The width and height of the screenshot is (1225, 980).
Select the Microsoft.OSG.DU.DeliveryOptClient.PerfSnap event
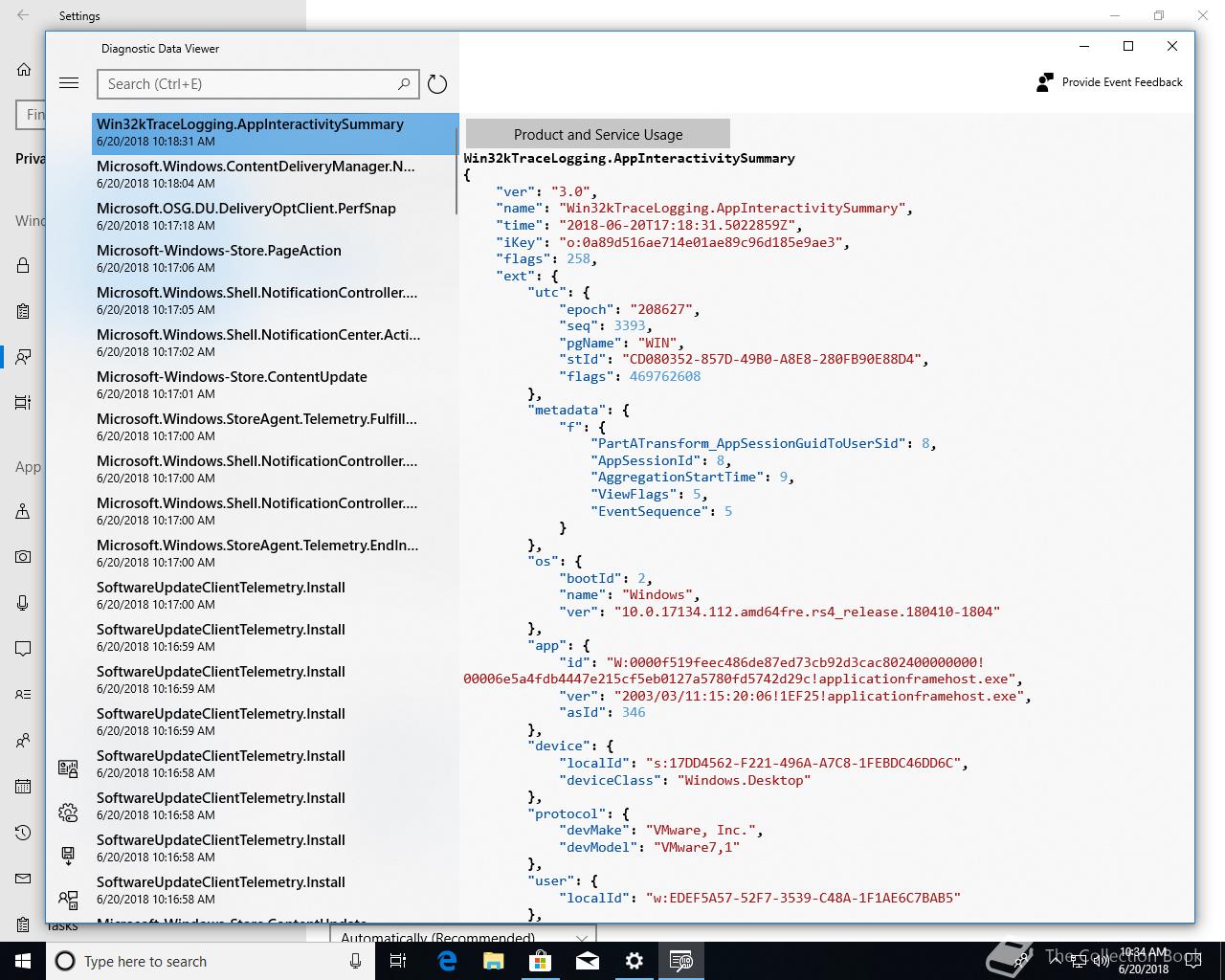pyautogui.click(x=276, y=216)
